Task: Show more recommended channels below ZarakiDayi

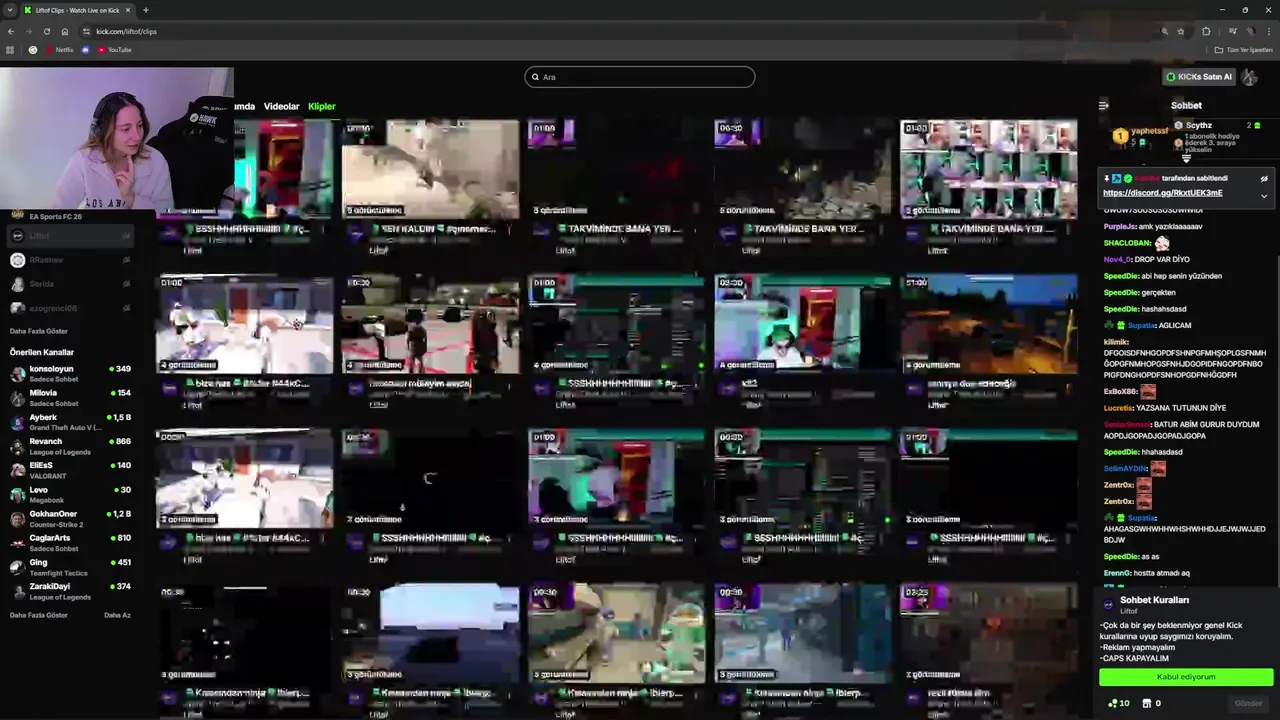Action: [39, 615]
